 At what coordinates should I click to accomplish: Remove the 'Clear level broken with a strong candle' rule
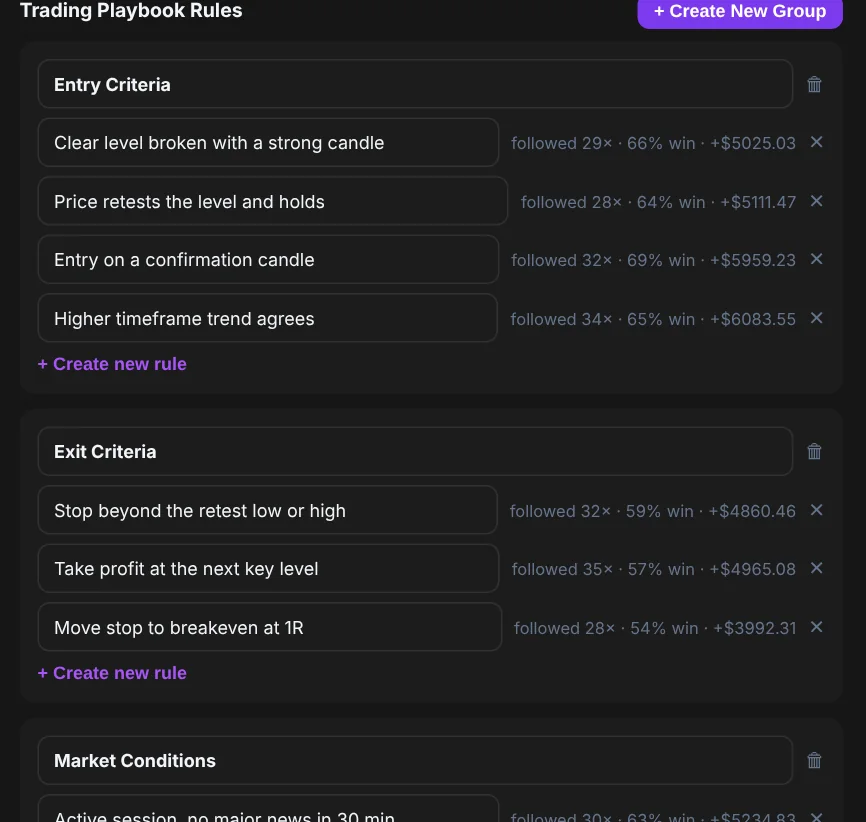pyautogui.click(x=816, y=142)
